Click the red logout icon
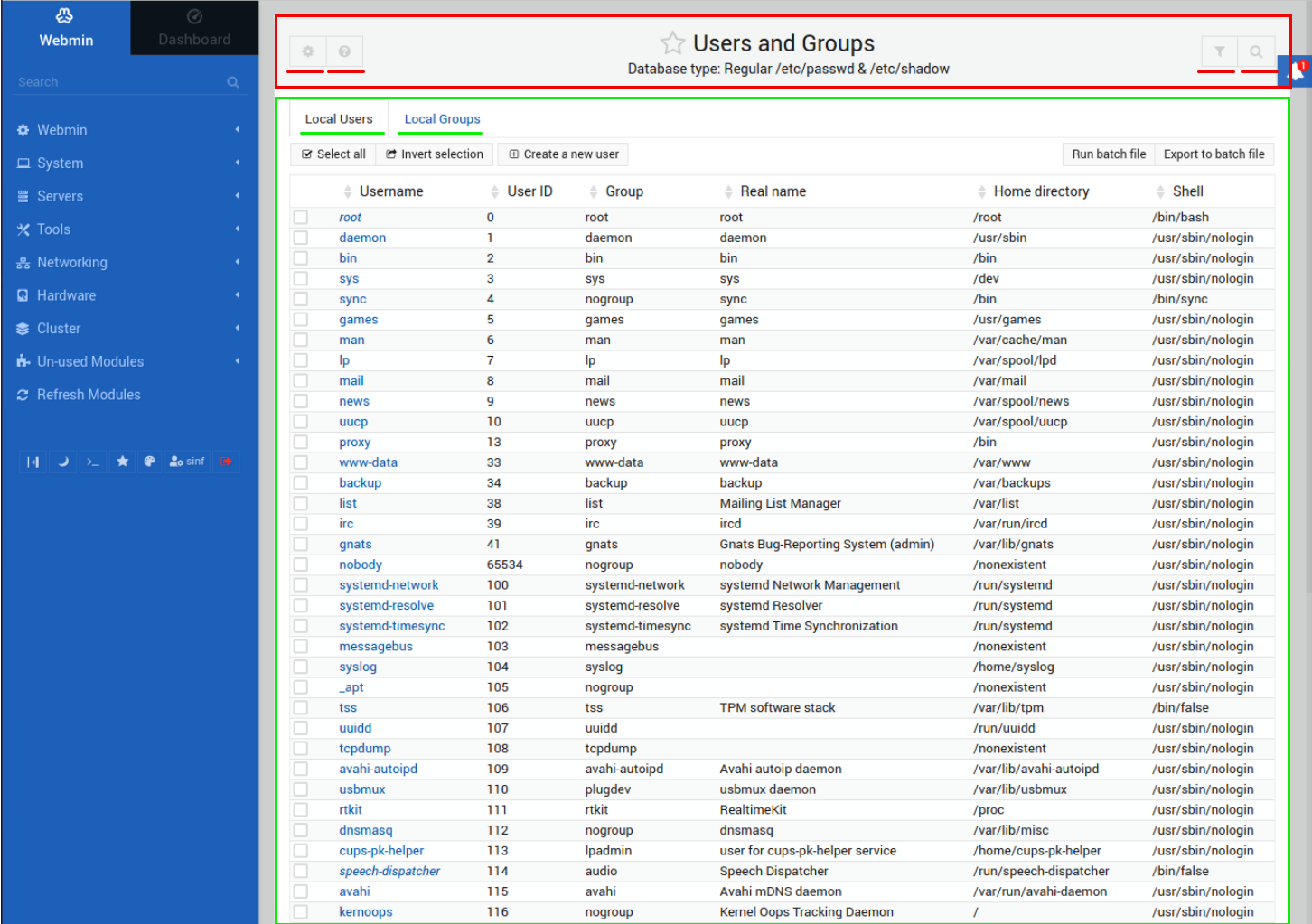 click(226, 462)
